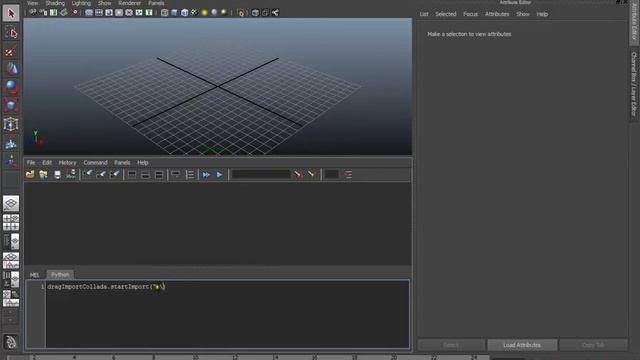Open Script Editor File menu

[x=31, y=162]
